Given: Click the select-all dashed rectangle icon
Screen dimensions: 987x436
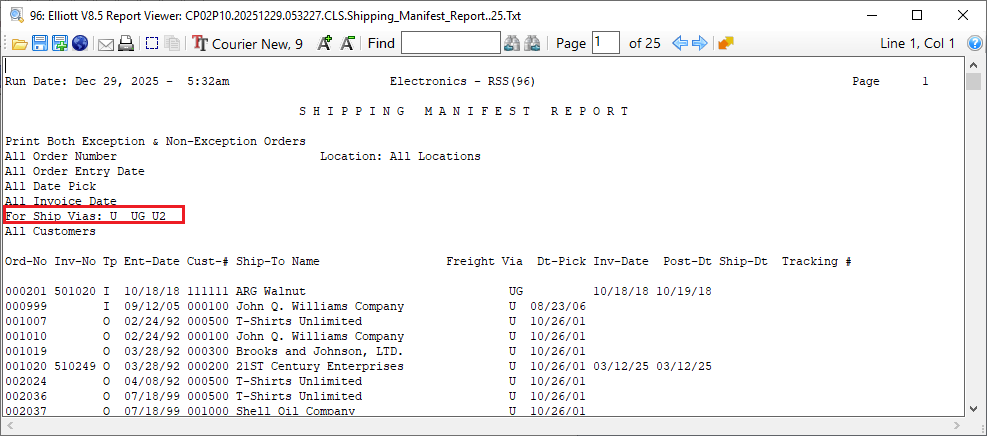Looking at the screenshot, I should (152, 43).
